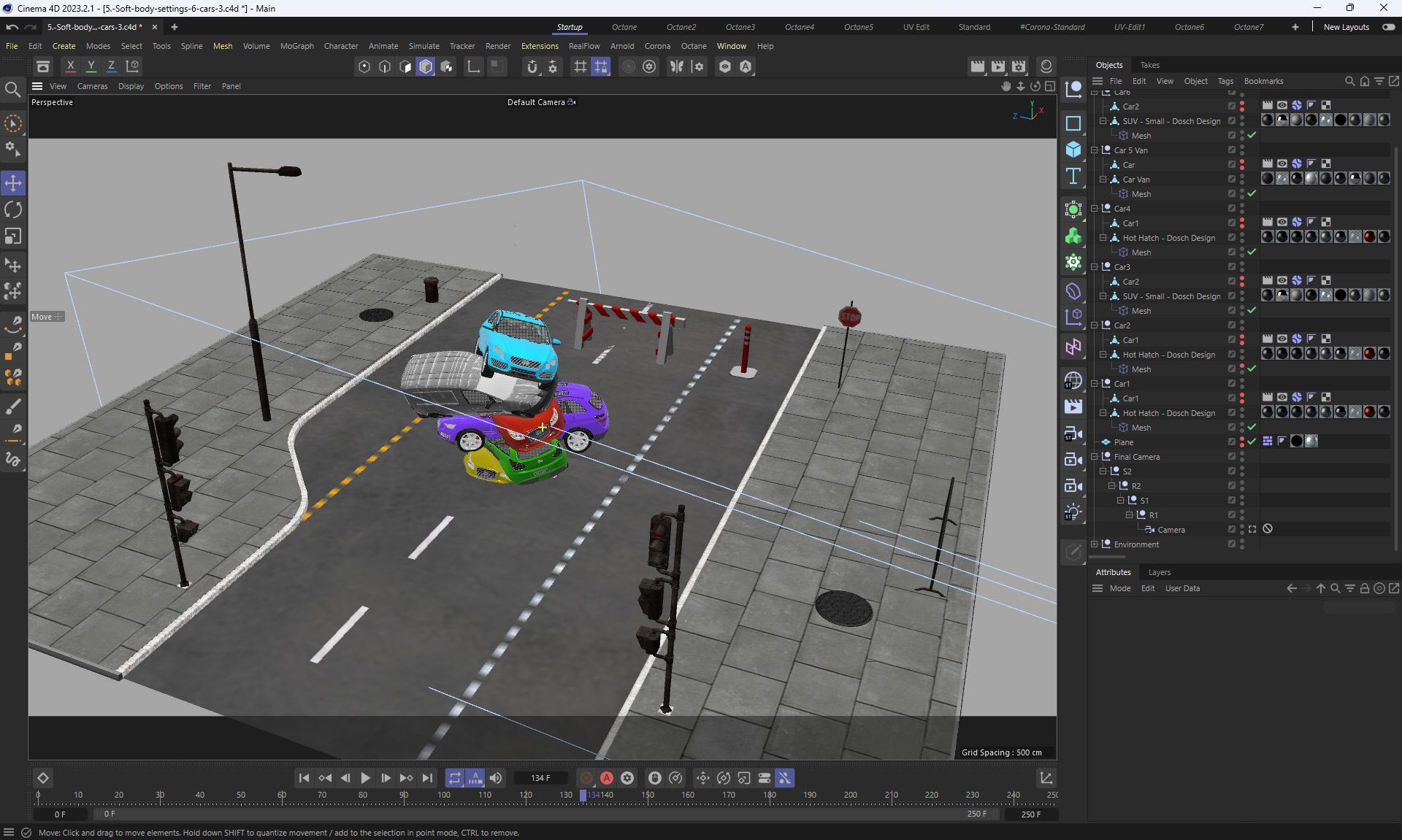Select the Scale tool in left toolbar
This screenshot has width=1402, height=840.
tap(13, 236)
